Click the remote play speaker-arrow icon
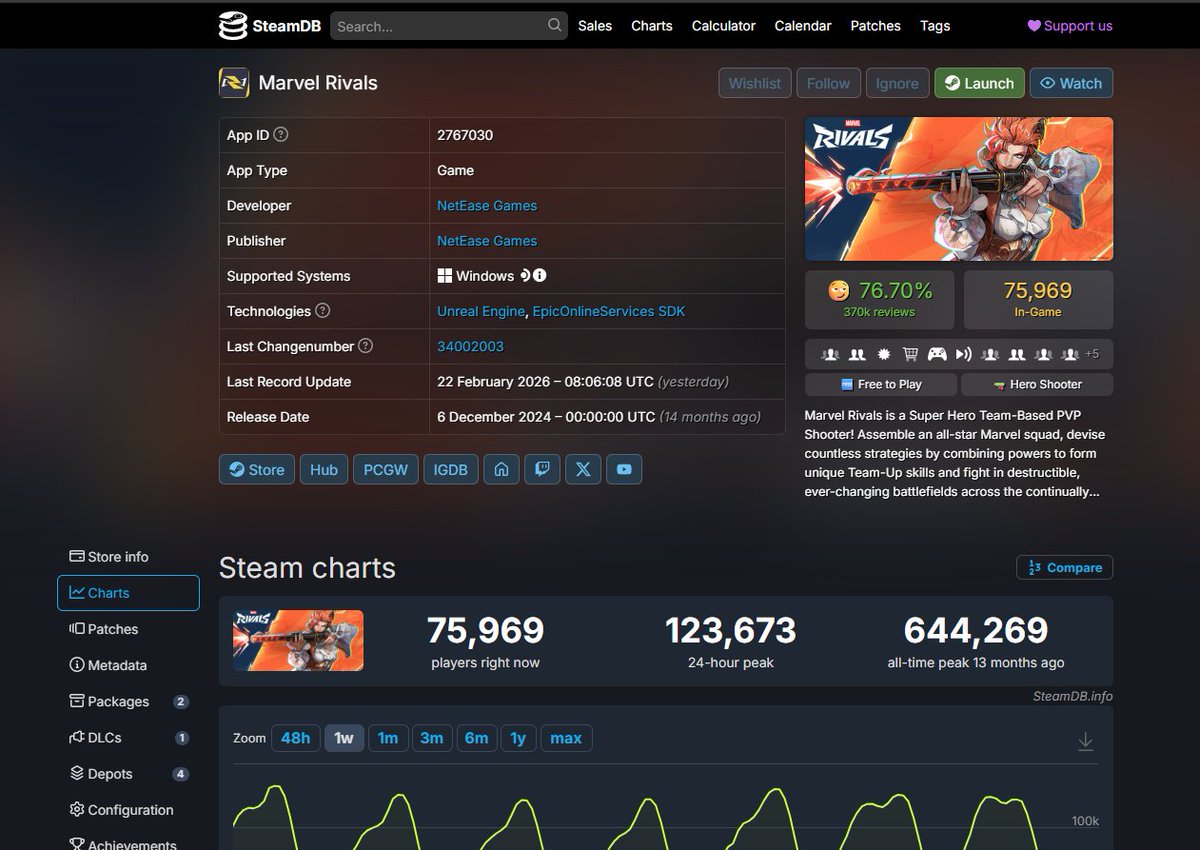Image resolution: width=1200 pixels, height=850 pixels. click(963, 354)
